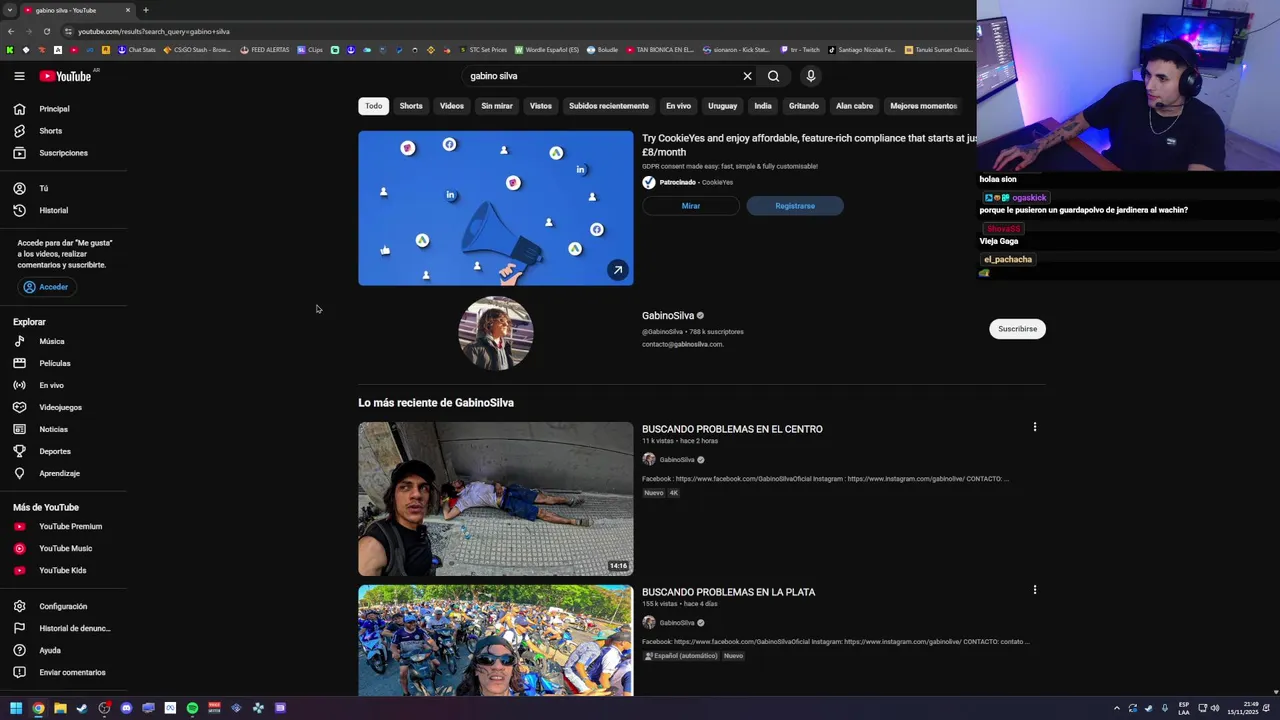1280x720 pixels.
Task: Select the Sin mirar filter chip
Action: click(497, 106)
